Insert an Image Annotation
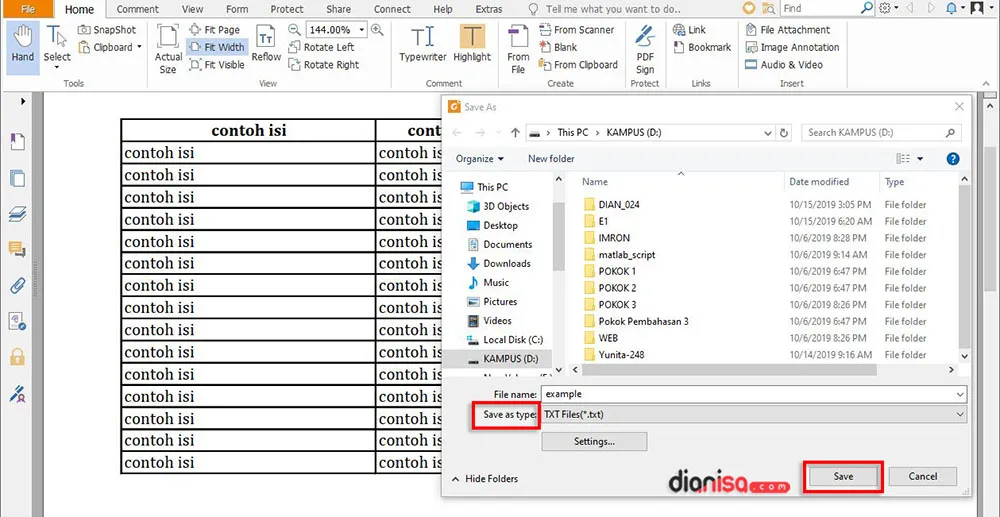The width and height of the screenshot is (1000, 517). 792,47
